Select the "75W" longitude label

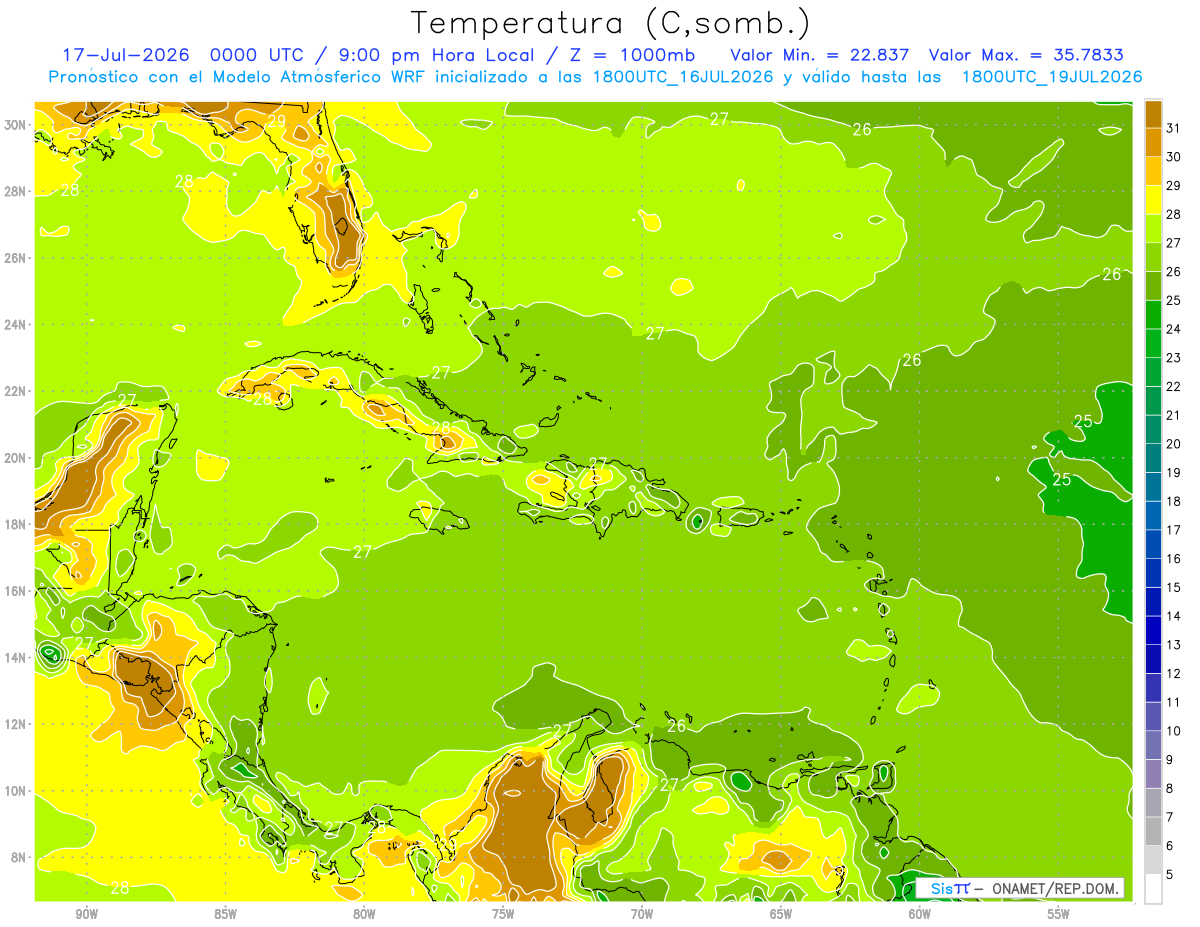coord(503,914)
